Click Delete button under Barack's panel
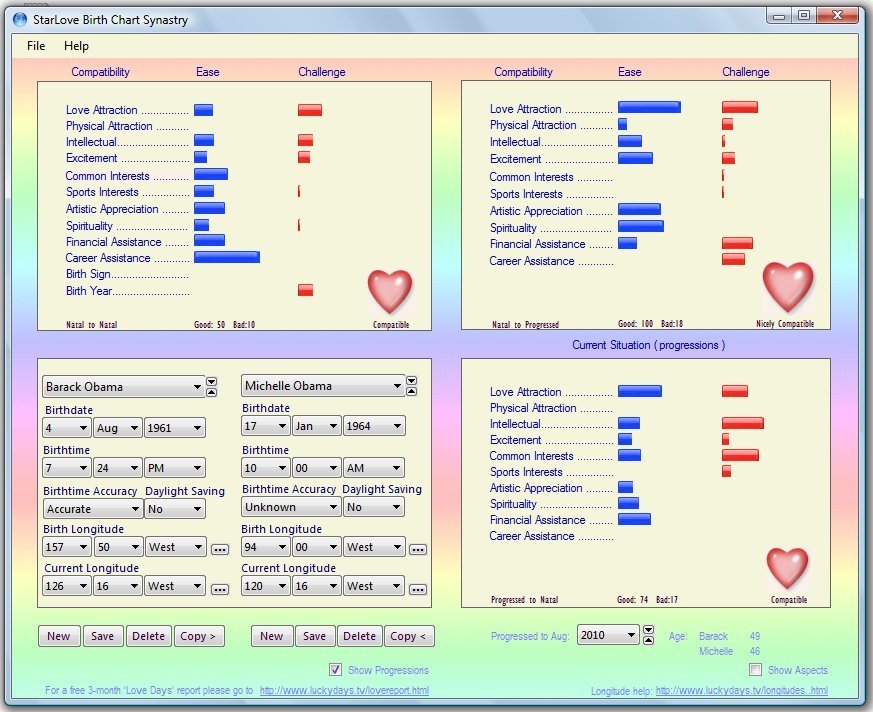Screen dimensions: 873x712 148,636
